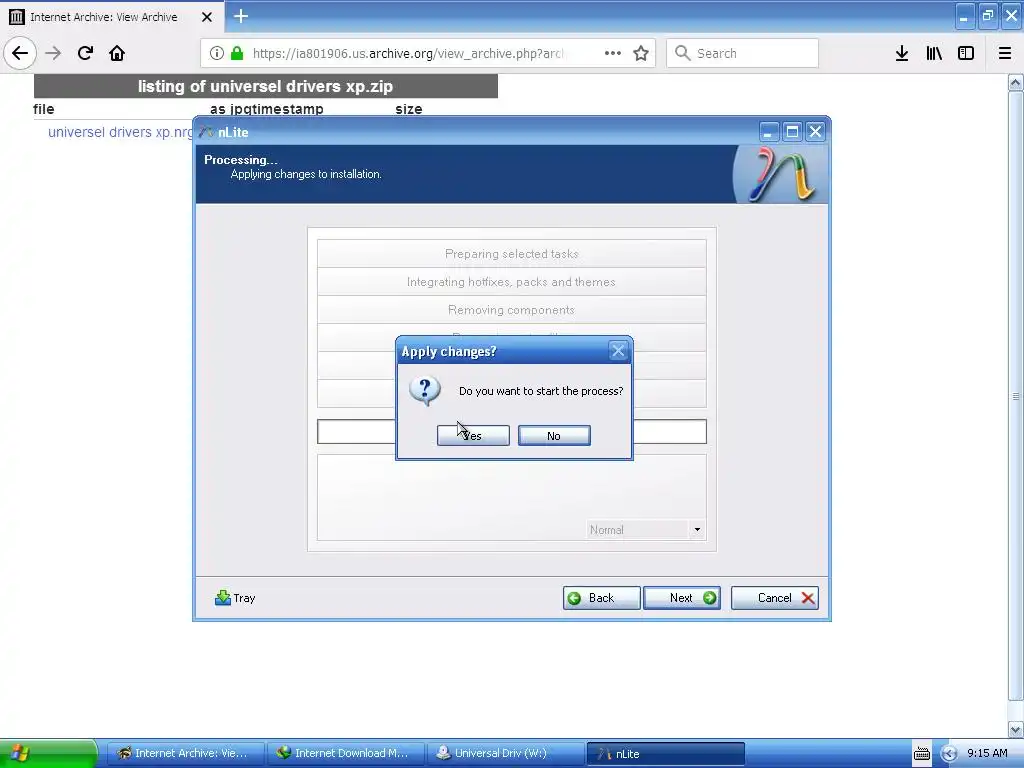Click the Next button in nLite

[682, 598]
